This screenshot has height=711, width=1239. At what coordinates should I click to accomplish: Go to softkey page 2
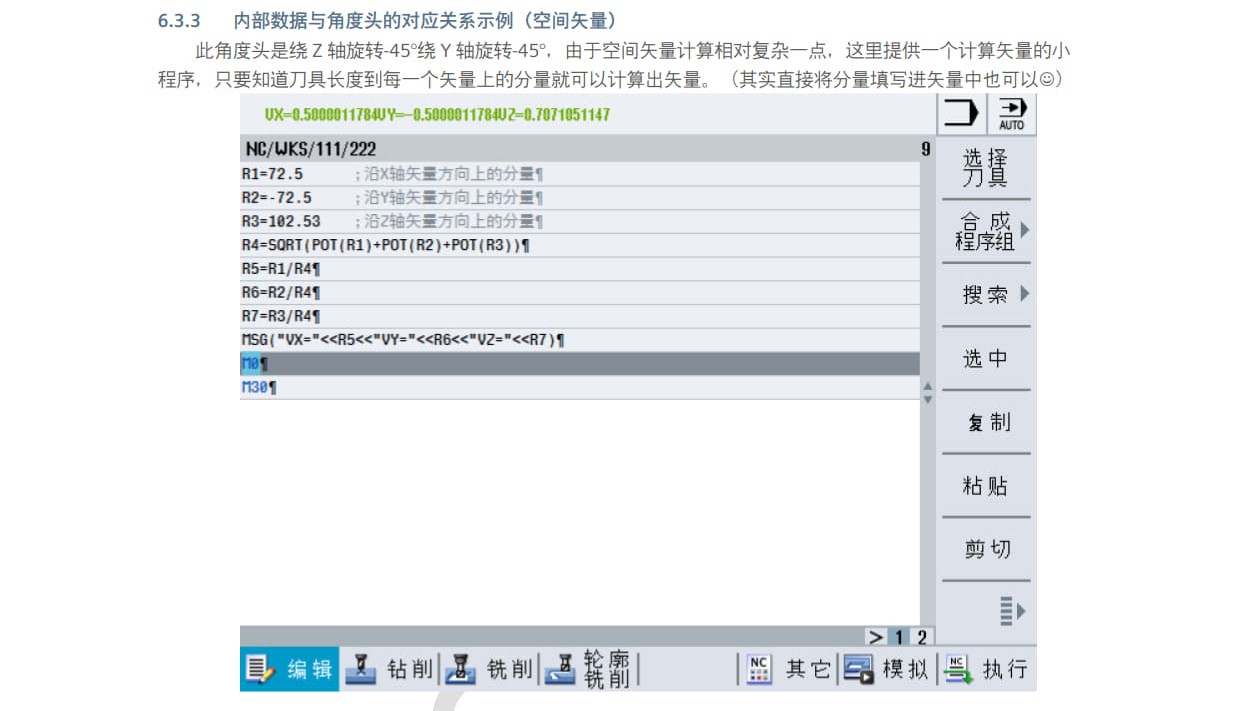921,637
